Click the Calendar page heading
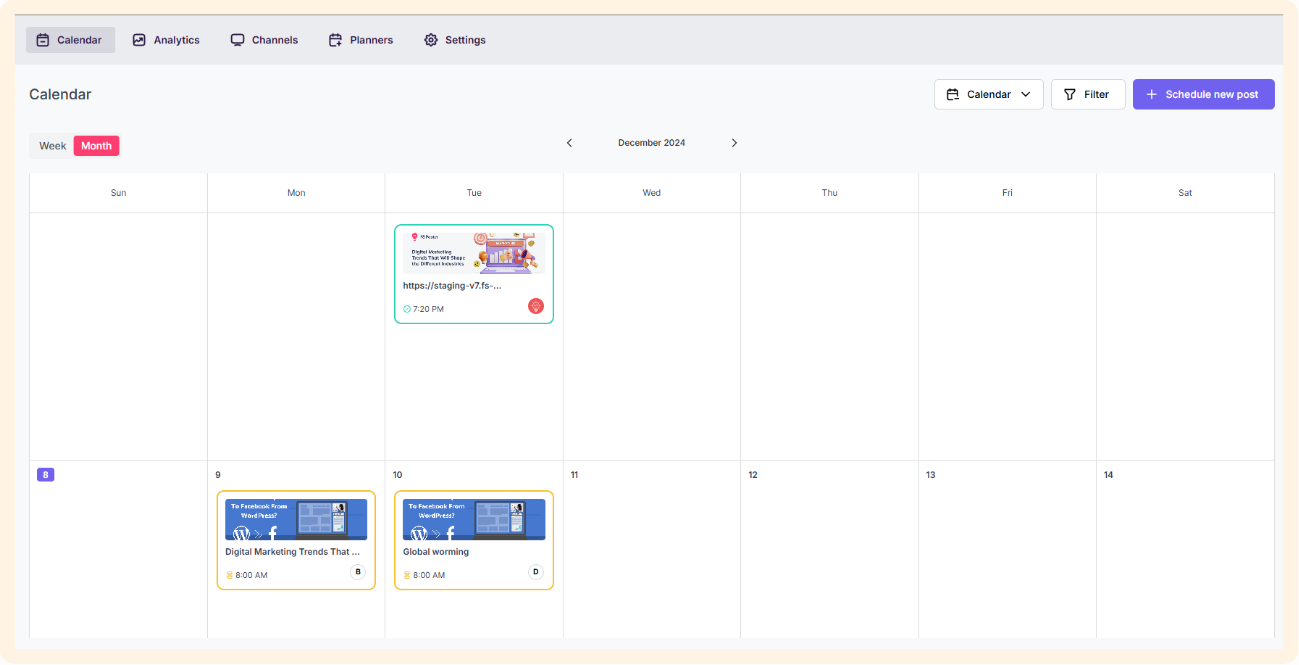This screenshot has width=1299, height=665. tap(60, 94)
